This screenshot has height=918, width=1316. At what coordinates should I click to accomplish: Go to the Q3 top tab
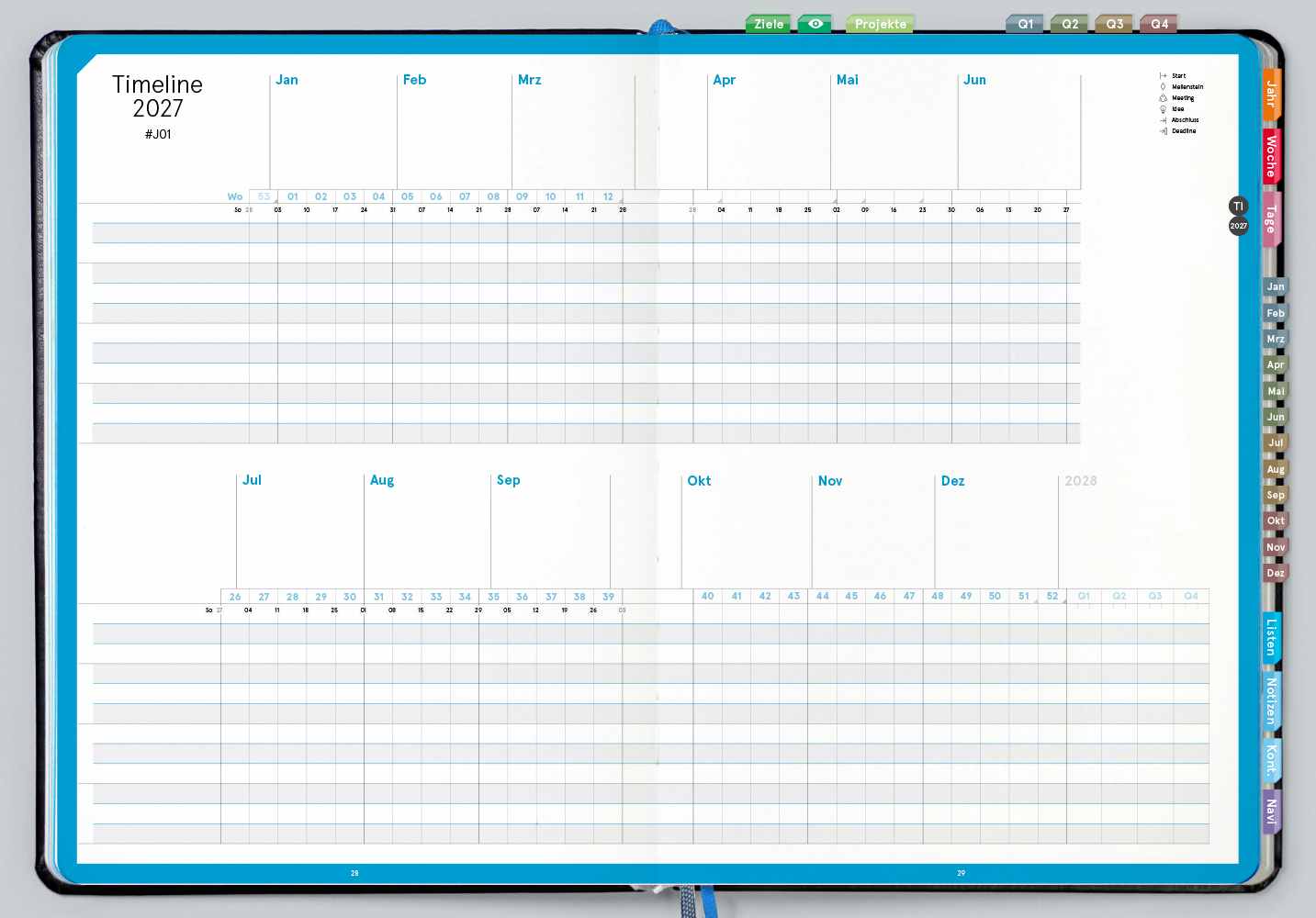(x=1114, y=24)
